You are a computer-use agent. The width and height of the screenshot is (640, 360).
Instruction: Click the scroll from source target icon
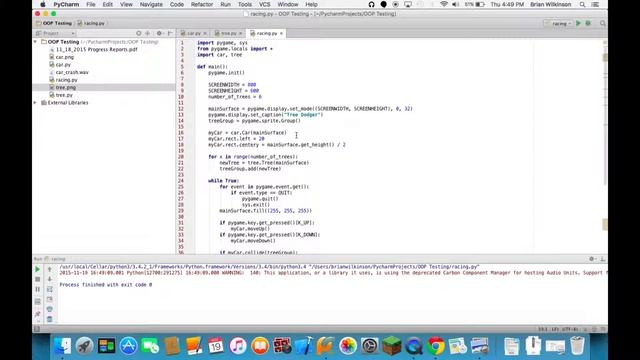pos(139,33)
